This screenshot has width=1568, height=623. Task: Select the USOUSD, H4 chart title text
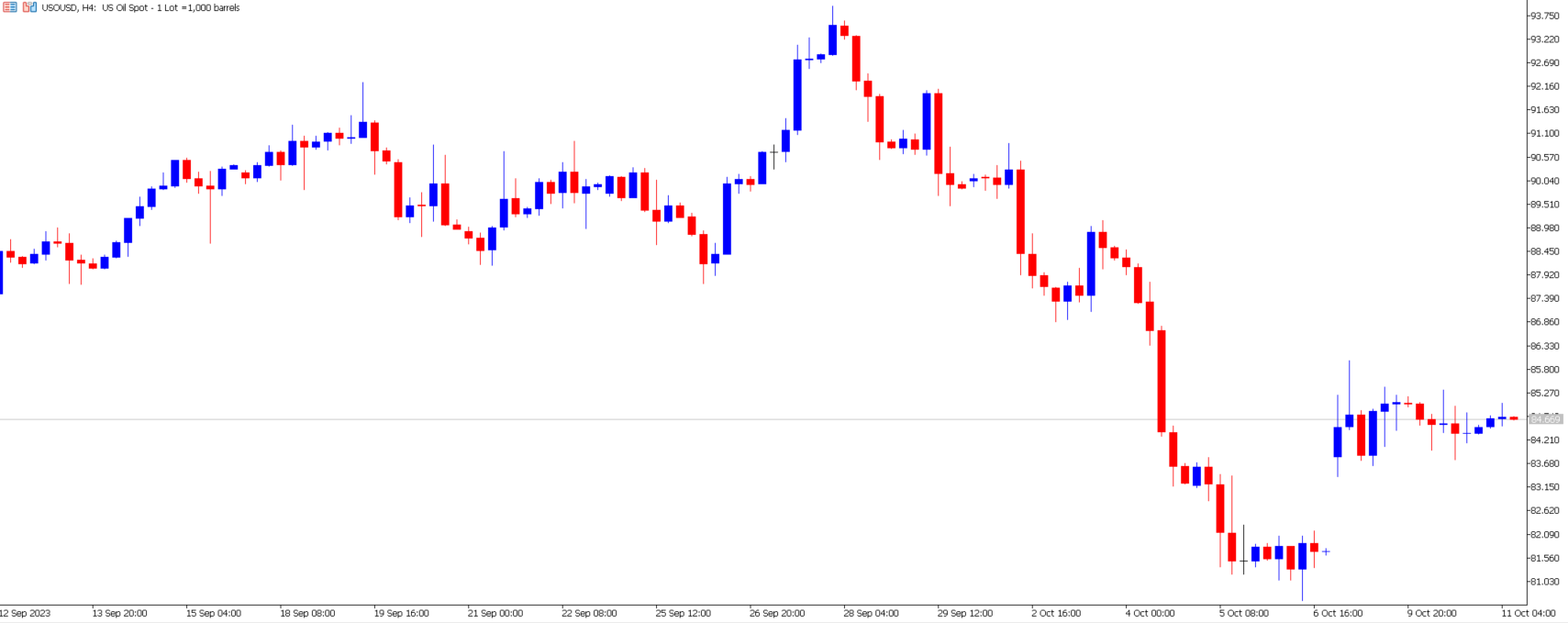point(69,7)
